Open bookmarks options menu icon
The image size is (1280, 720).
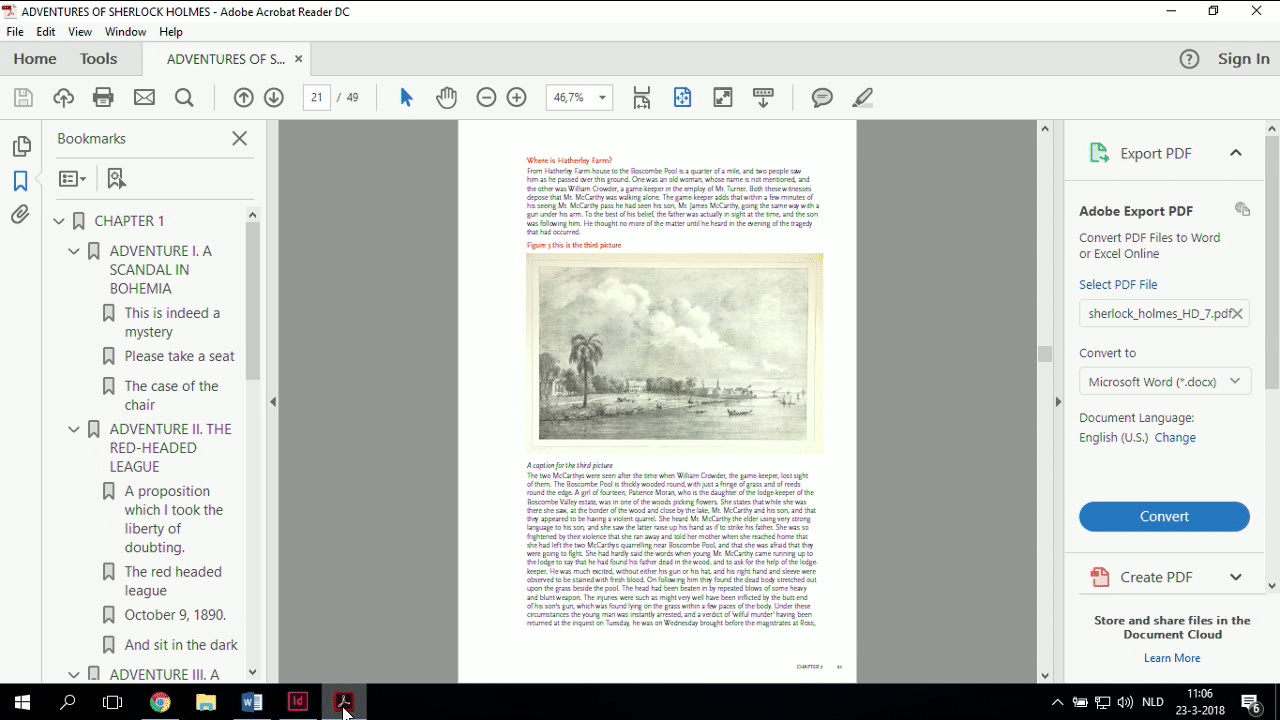pos(72,179)
